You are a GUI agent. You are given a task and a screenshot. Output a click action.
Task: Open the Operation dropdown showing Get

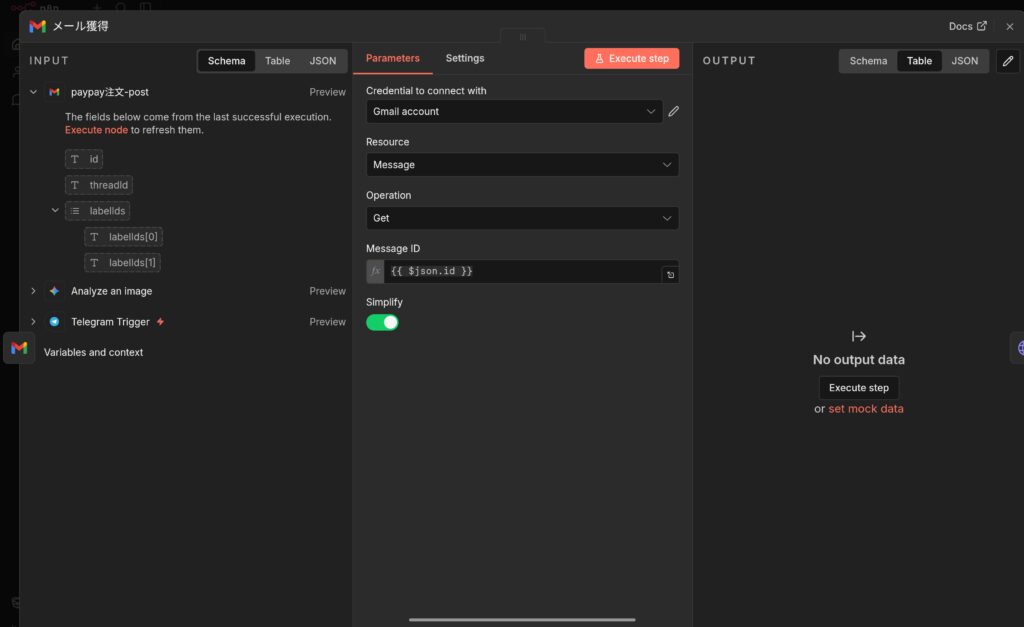click(521, 218)
